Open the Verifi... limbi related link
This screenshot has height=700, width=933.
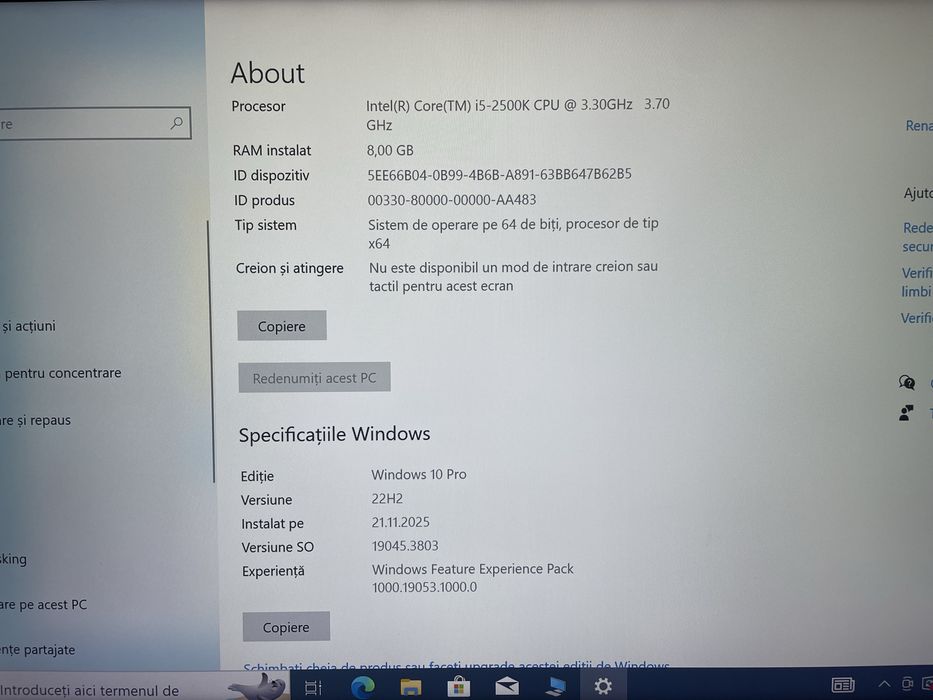(x=916, y=282)
